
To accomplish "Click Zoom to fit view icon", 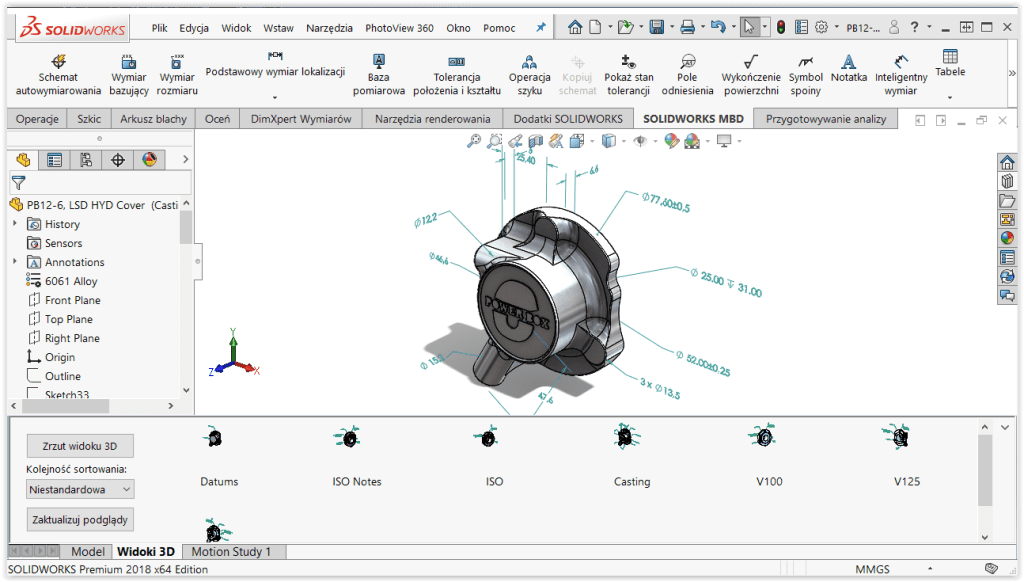I will pyautogui.click(x=474, y=140).
